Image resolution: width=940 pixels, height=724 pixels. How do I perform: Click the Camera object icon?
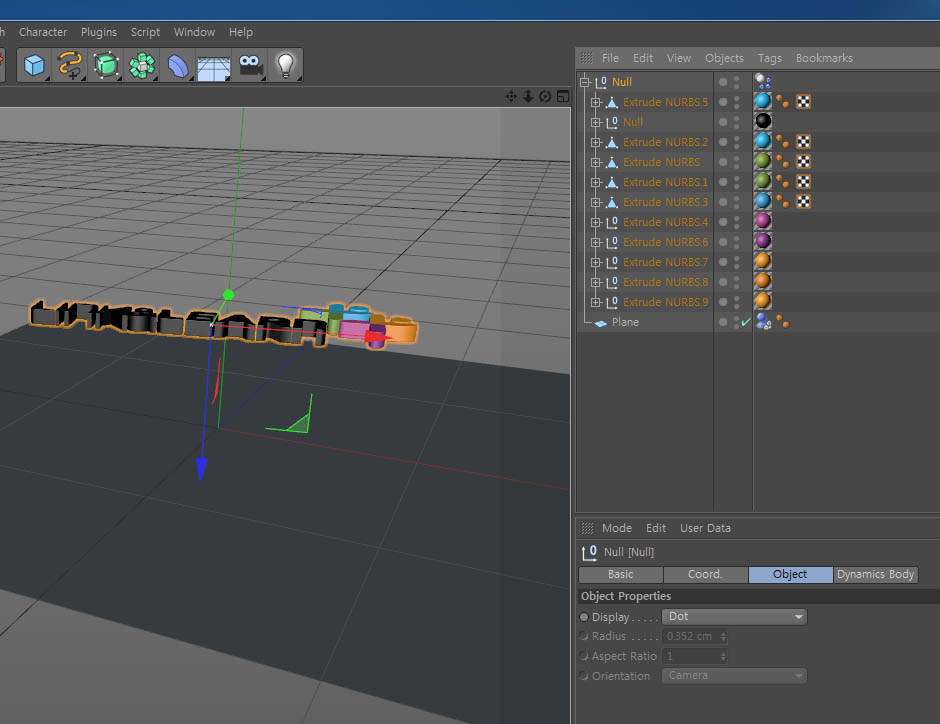[x=250, y=66]
